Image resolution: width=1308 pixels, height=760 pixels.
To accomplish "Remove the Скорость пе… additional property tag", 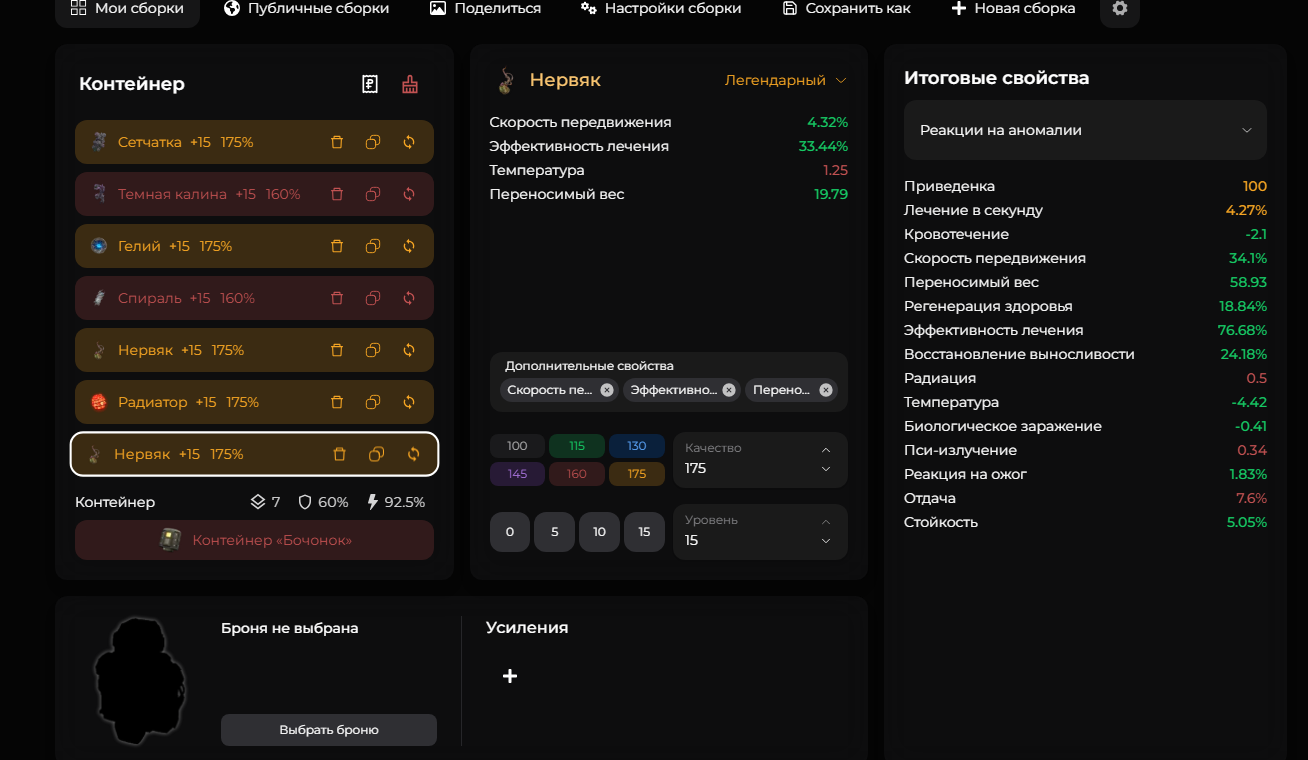I will point(607,390).
